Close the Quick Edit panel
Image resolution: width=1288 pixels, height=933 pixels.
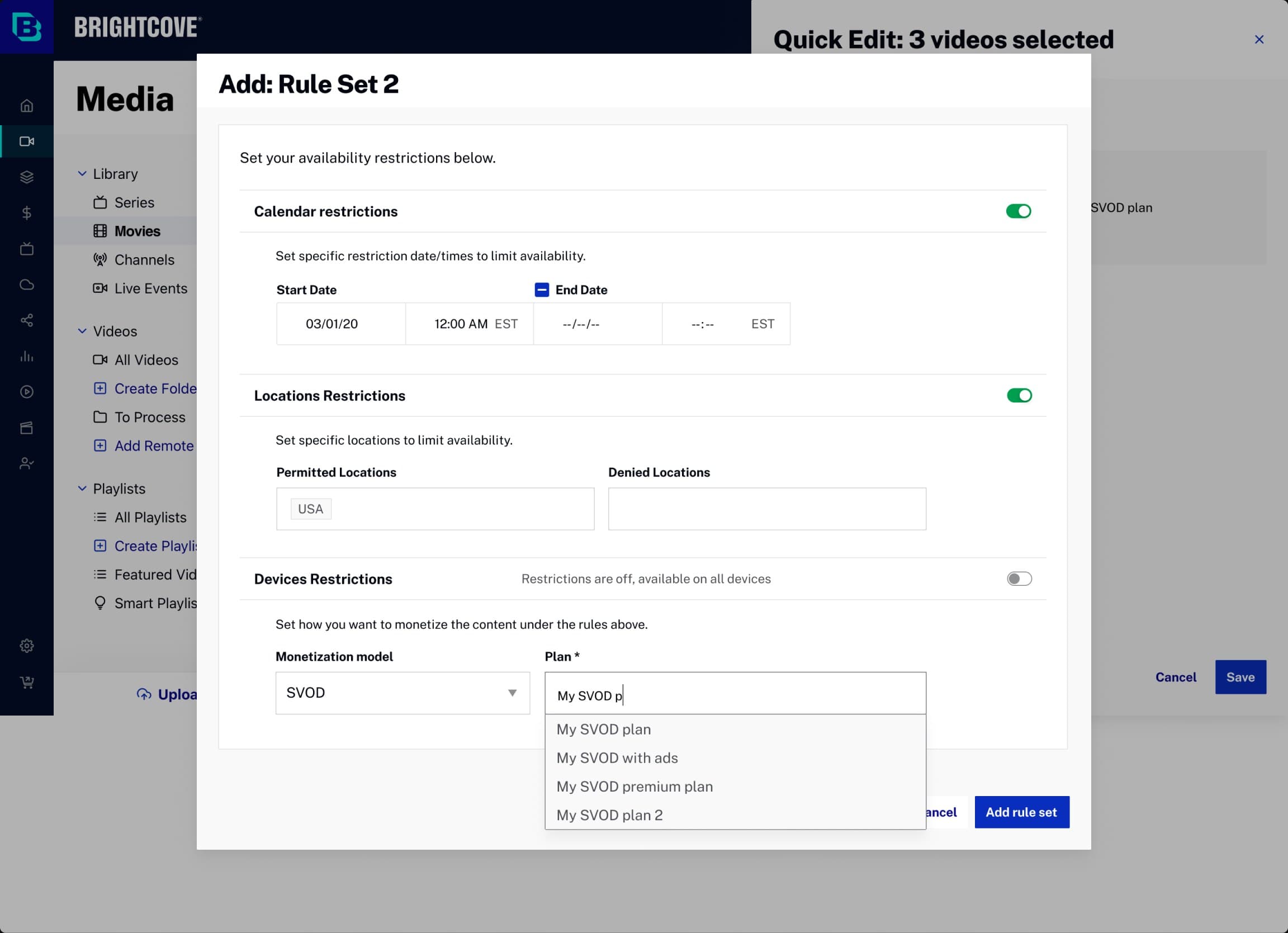(x=1259, y=39)
